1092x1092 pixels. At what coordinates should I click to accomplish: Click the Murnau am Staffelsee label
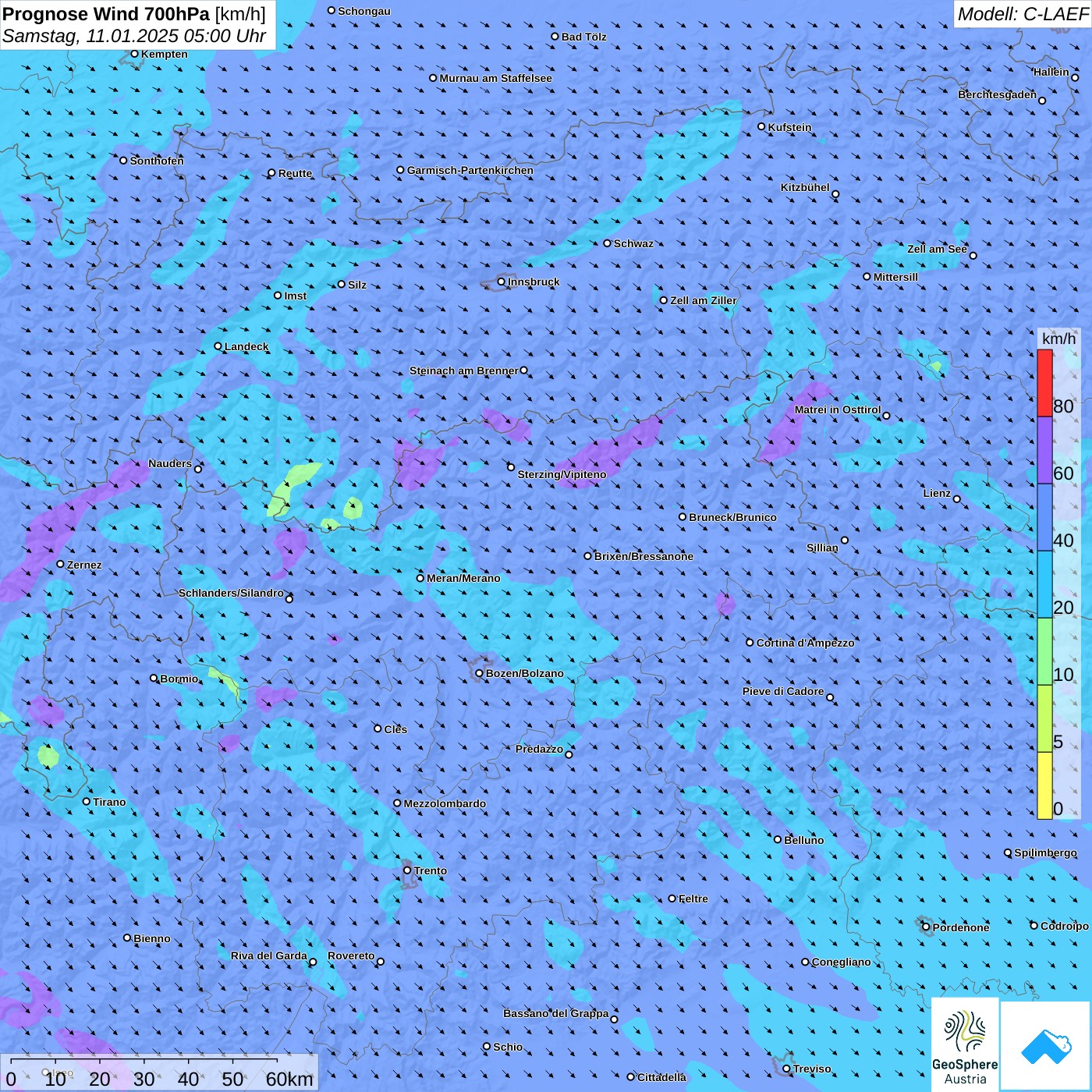click(495, 78)
